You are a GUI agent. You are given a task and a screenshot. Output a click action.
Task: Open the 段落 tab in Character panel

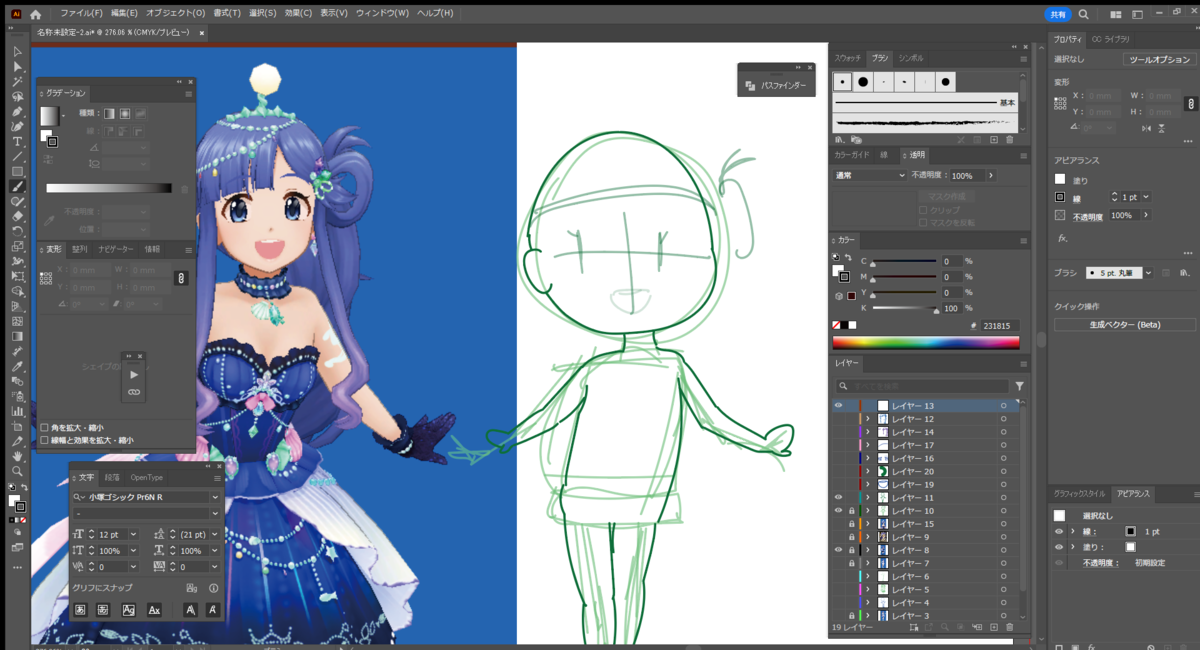click(112, 477)
